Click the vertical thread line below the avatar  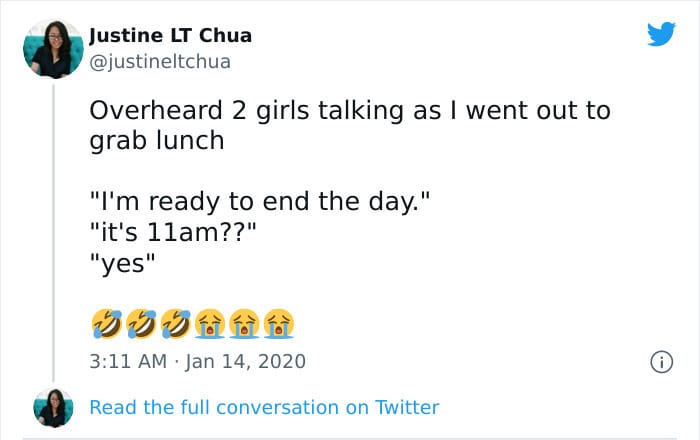pos(53,230)
